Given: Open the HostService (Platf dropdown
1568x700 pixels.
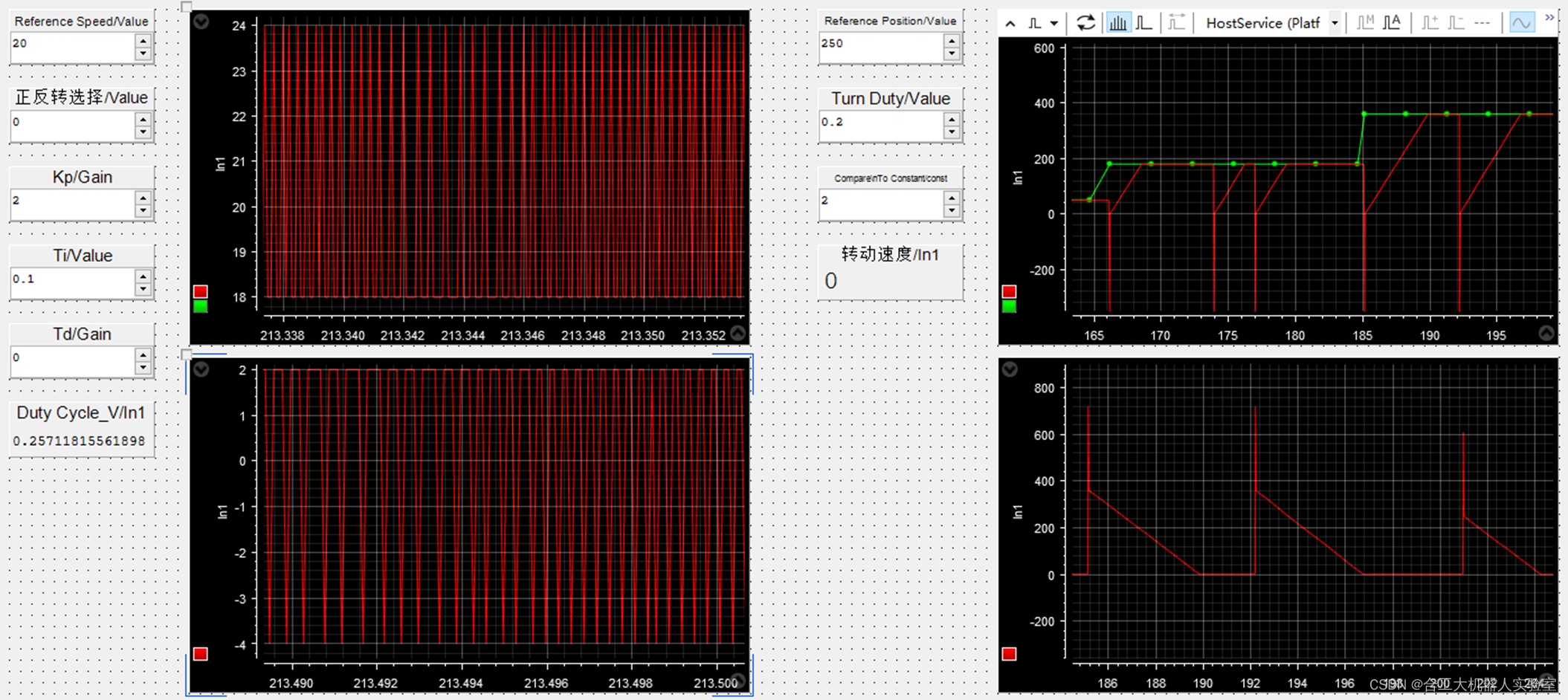Looking at the screenshot, I should [1335, 24].
